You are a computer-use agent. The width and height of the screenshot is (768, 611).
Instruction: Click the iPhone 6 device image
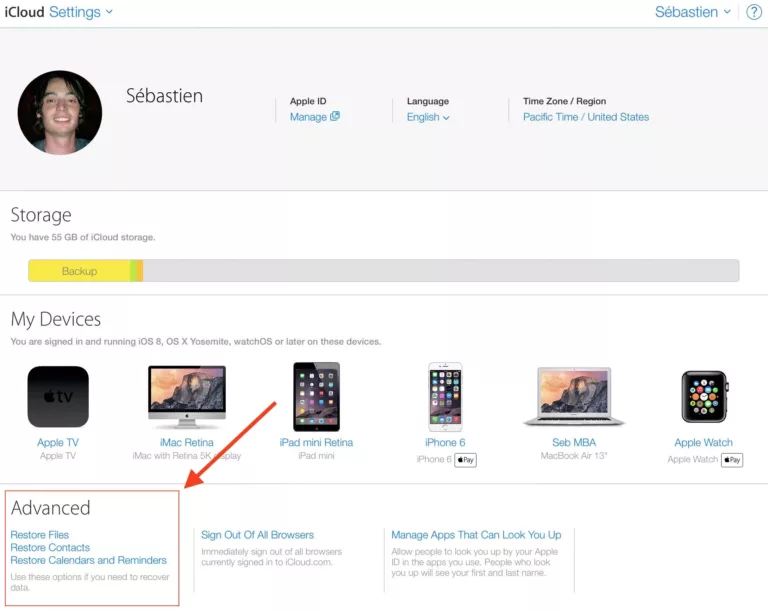[445, 396]
